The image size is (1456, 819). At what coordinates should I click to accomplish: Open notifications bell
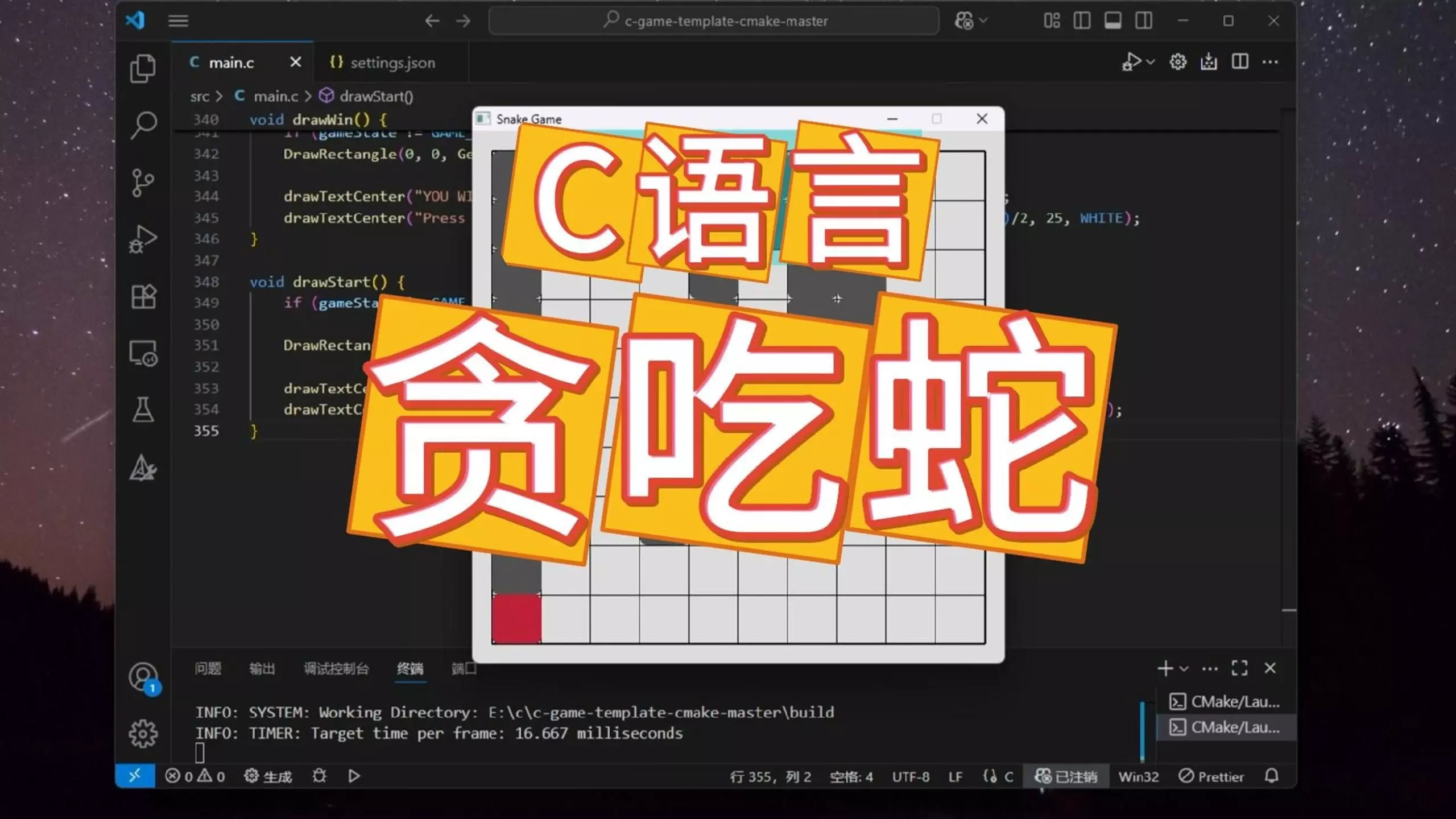pos(1272,776)
